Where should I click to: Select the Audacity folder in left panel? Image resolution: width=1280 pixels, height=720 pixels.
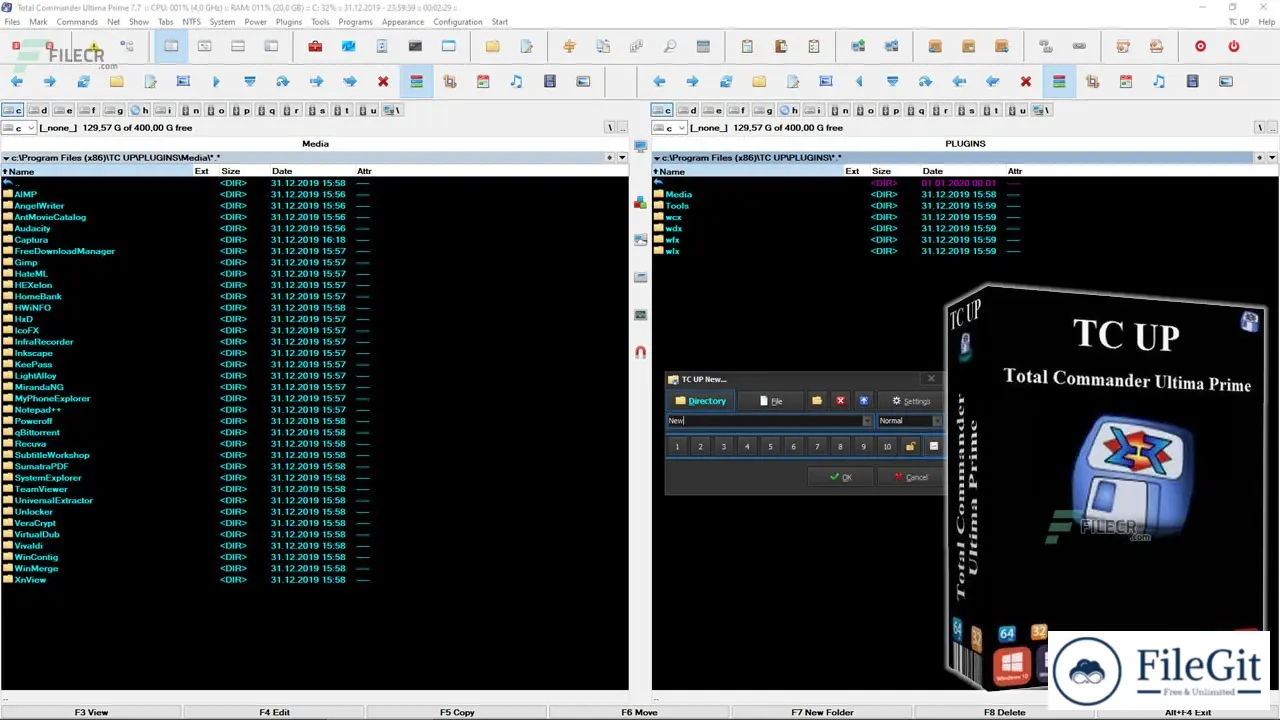click(32, 228)
